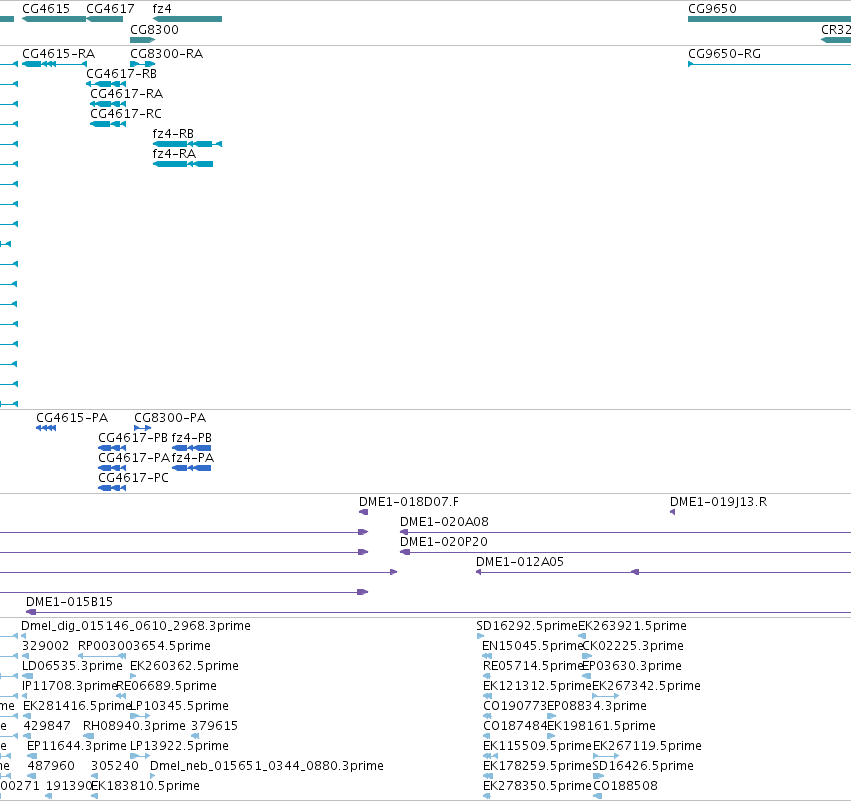
Task: Click the EP03630.3prime EST label
Action: [x=632, y=666]
